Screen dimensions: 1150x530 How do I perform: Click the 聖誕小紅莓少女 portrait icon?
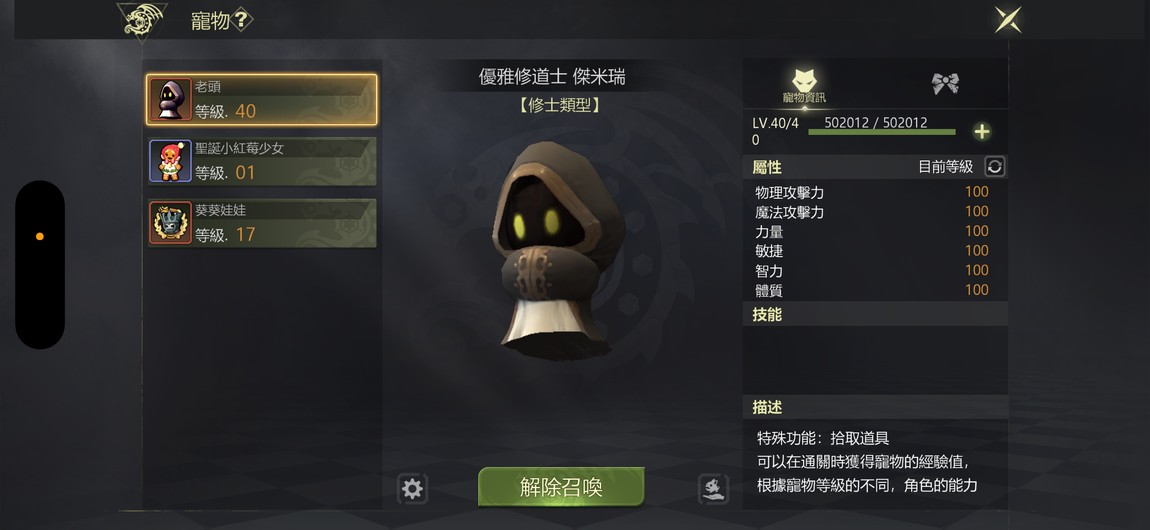[171, 161]
